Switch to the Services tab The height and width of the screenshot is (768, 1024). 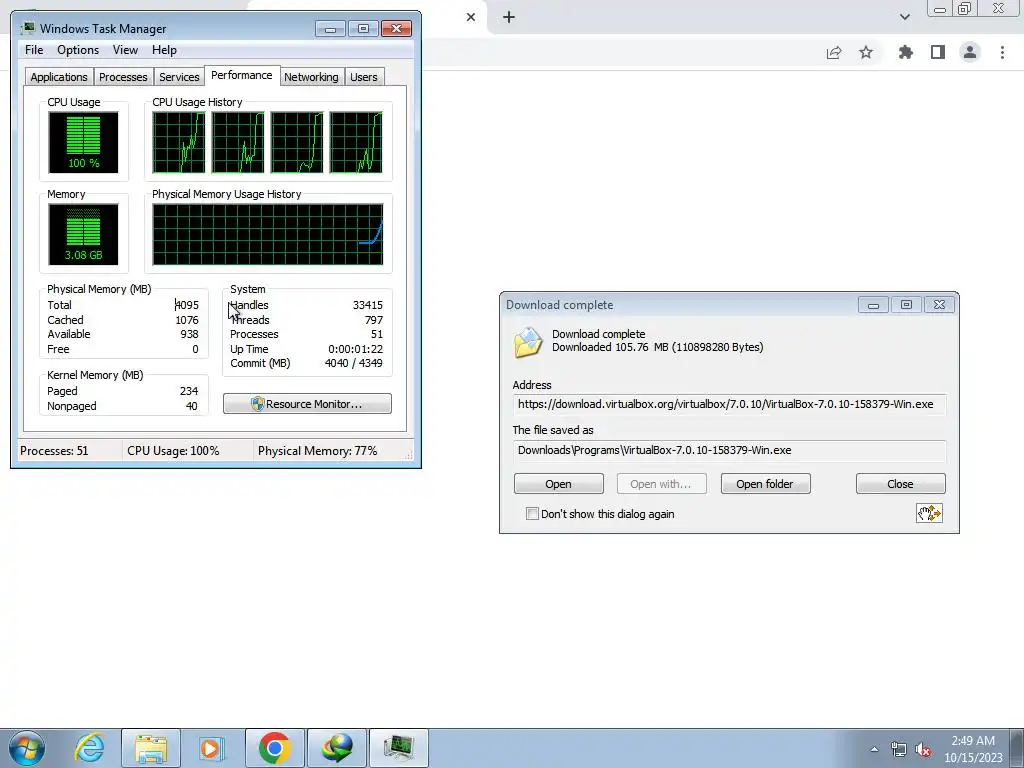coord(179,77)
